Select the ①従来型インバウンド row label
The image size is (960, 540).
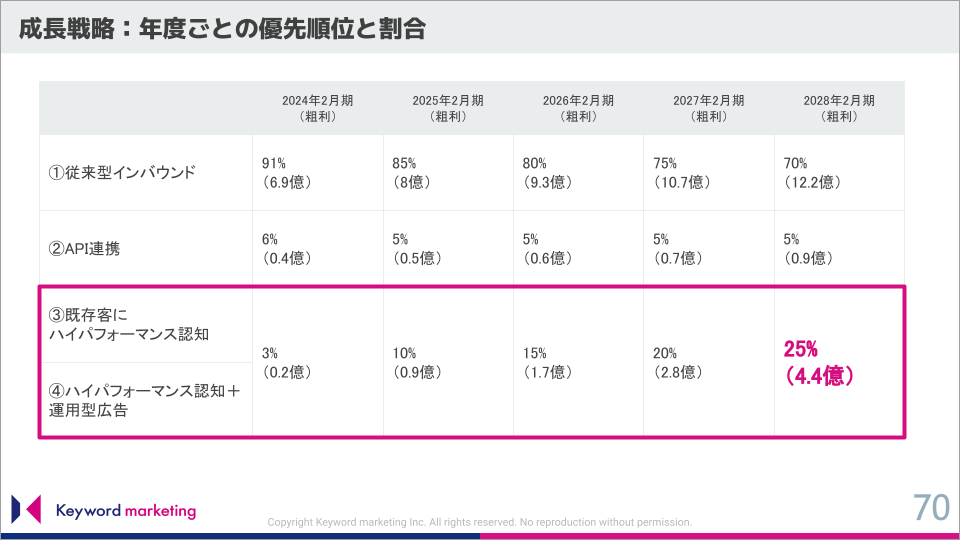[x=122, y=173]
